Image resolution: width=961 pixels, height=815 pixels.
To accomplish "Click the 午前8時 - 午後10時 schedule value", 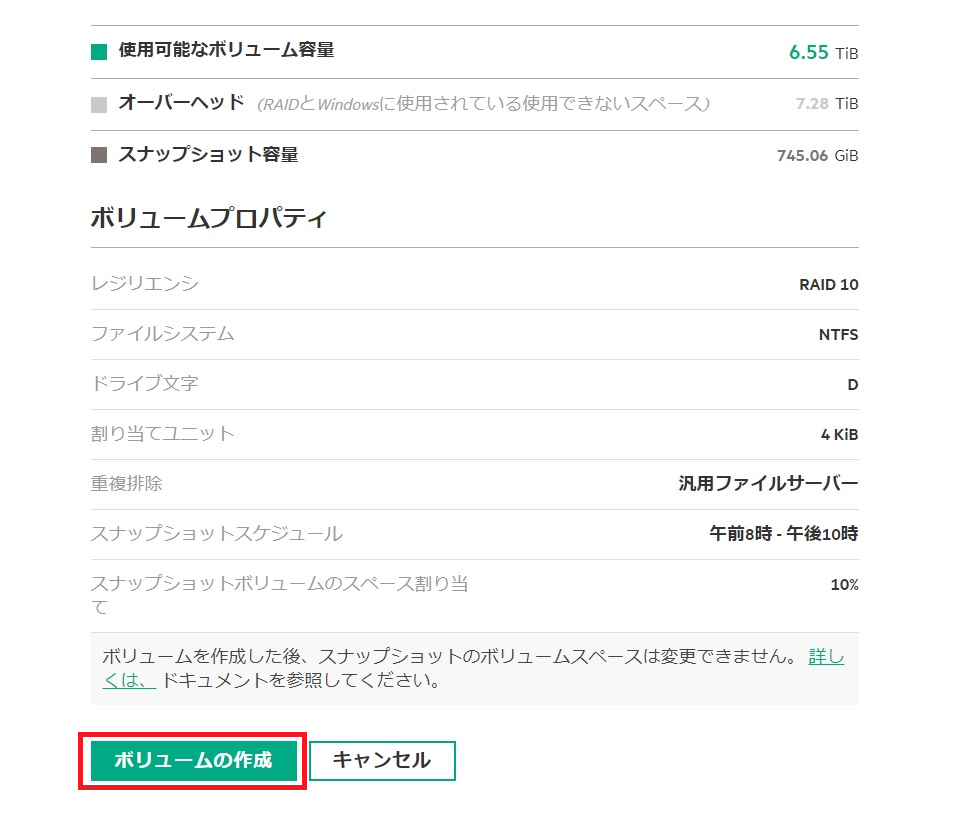I will click(x=783, y=534).
